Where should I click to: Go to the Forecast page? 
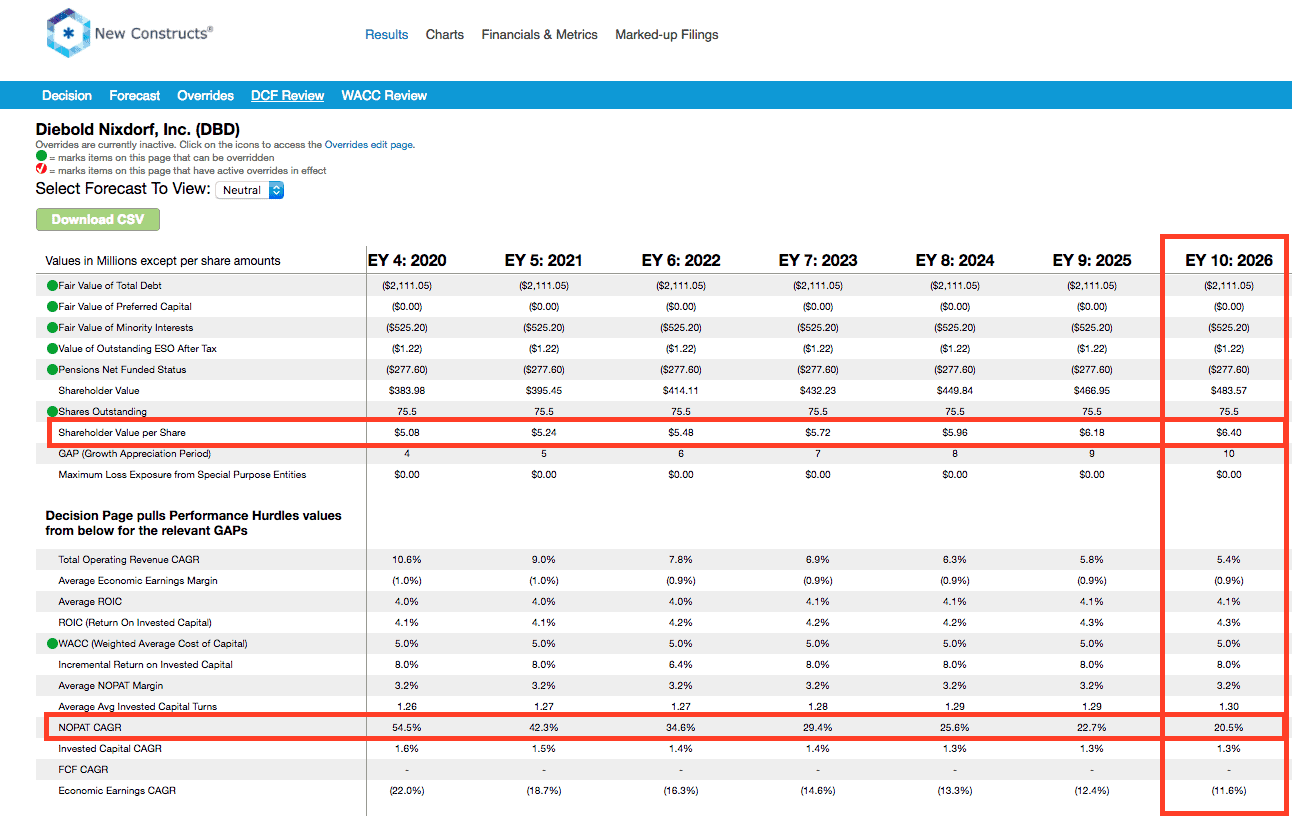pos(135,96)
